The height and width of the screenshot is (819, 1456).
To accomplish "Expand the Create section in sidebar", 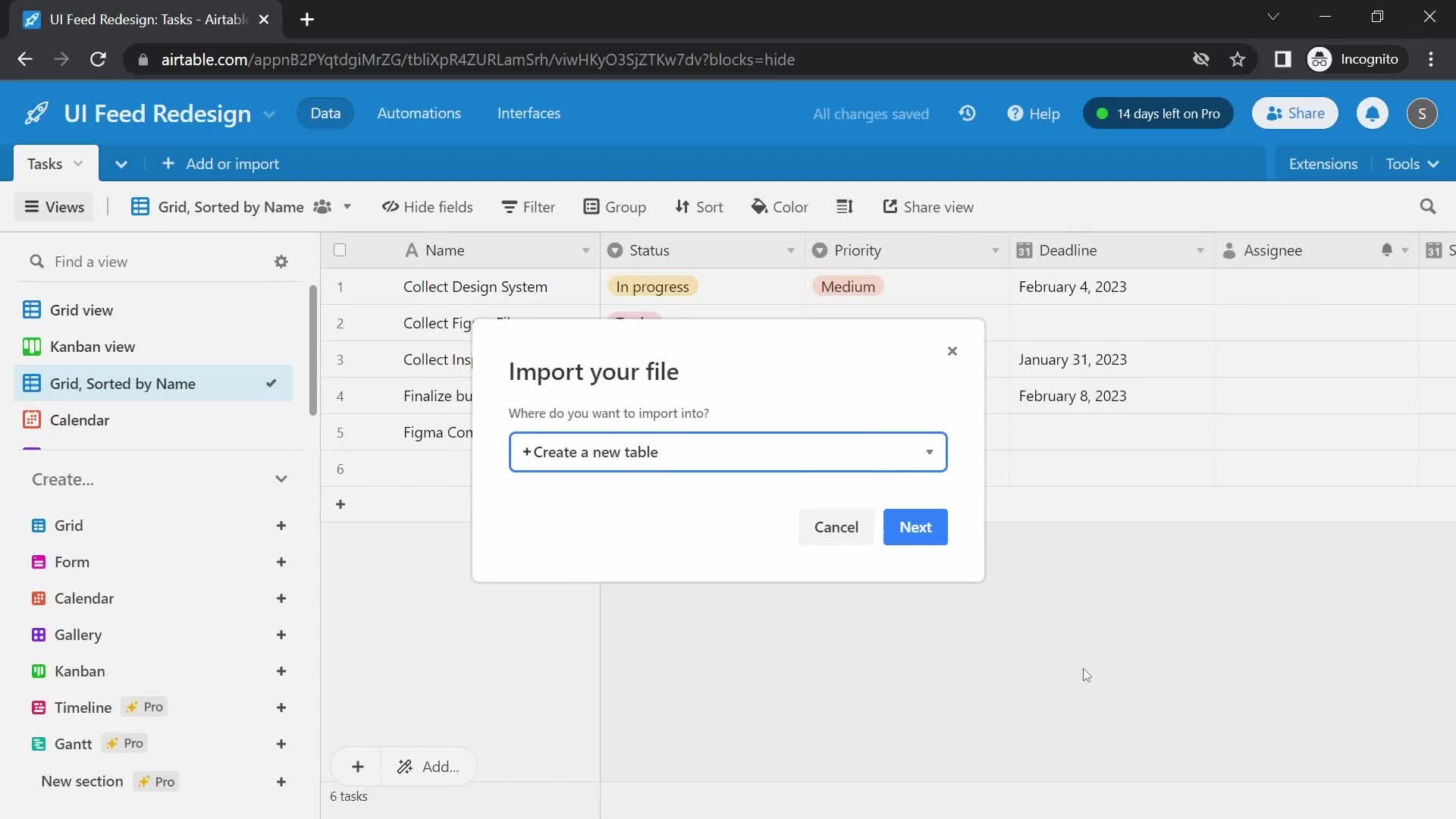I will pyautogui.click(x=280, y=478).
